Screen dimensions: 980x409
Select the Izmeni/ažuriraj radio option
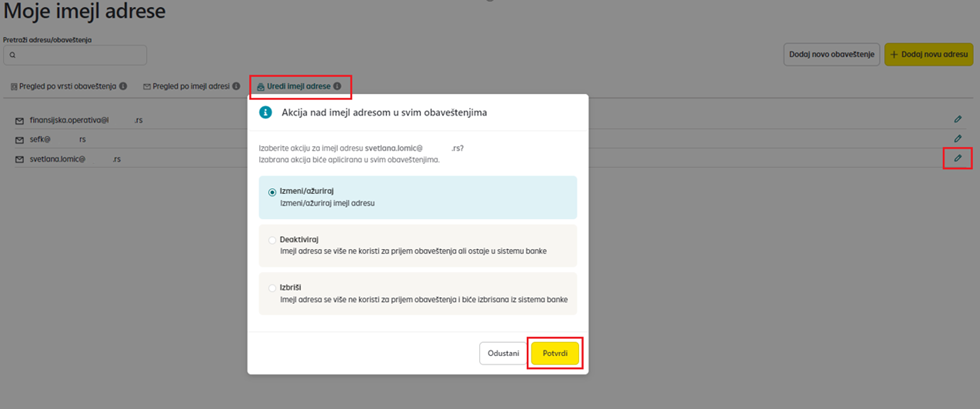pos(272,192)
